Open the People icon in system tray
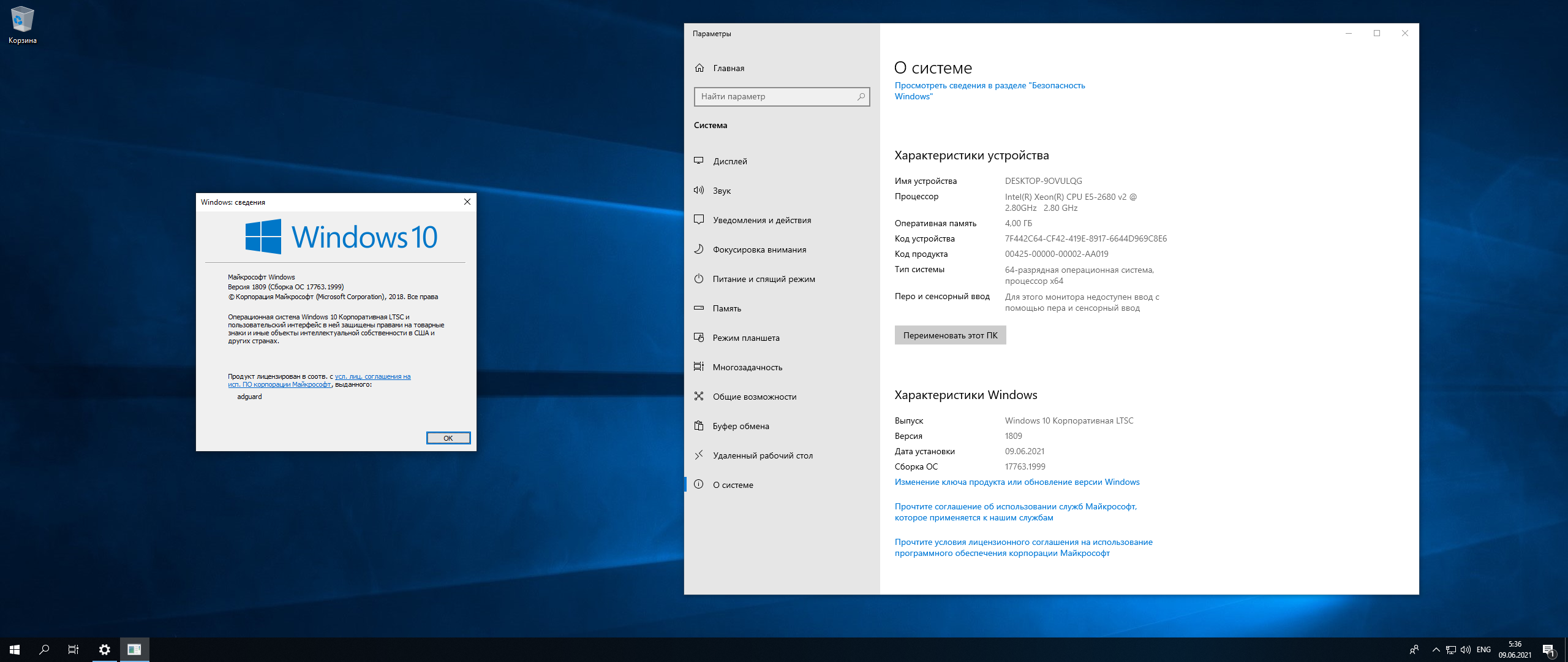This screenshot has width=1568, height=662. 1414,650
